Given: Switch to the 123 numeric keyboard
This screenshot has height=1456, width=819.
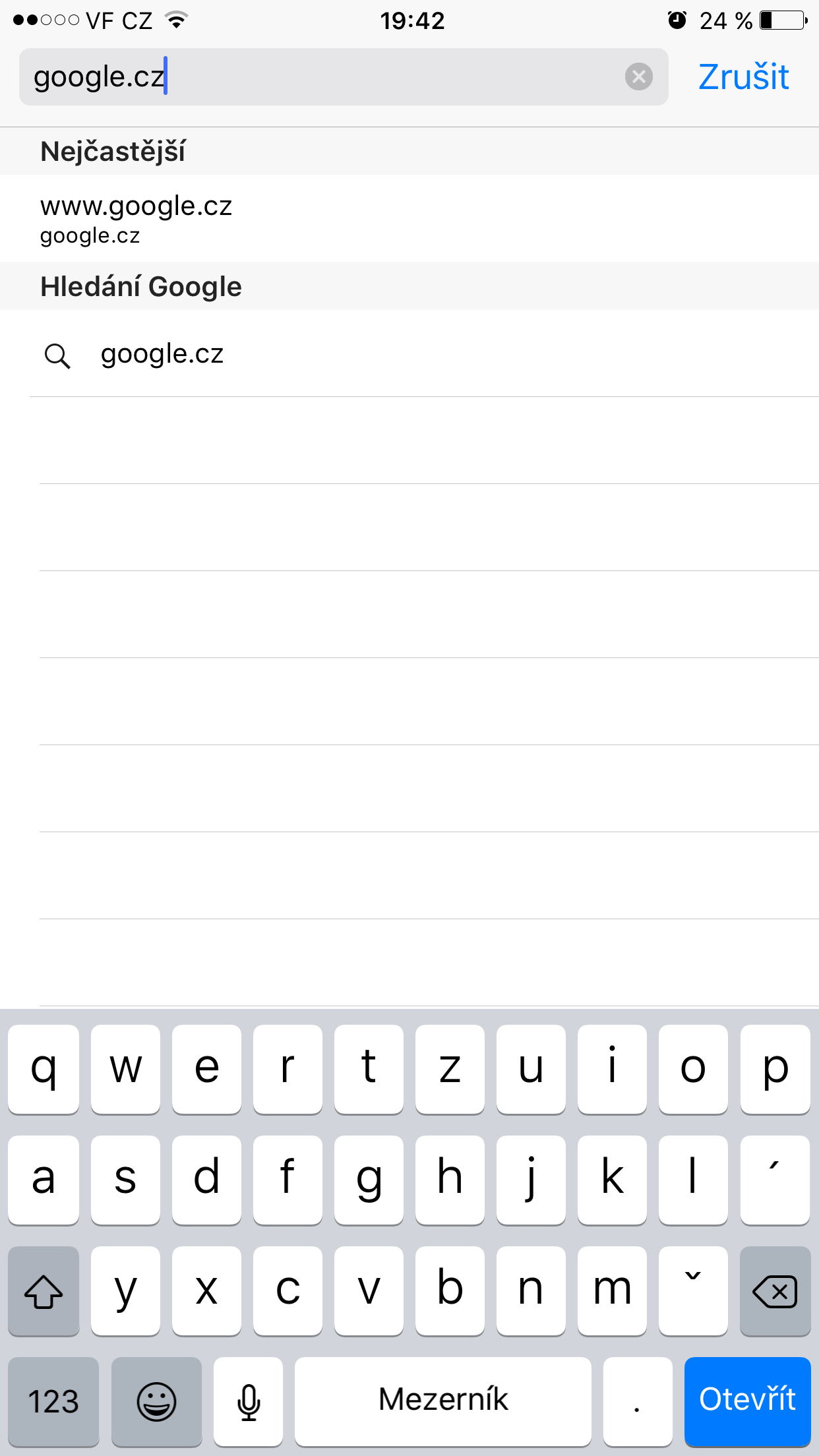Looking at the screenshot, I should [x=53, y=1400].
